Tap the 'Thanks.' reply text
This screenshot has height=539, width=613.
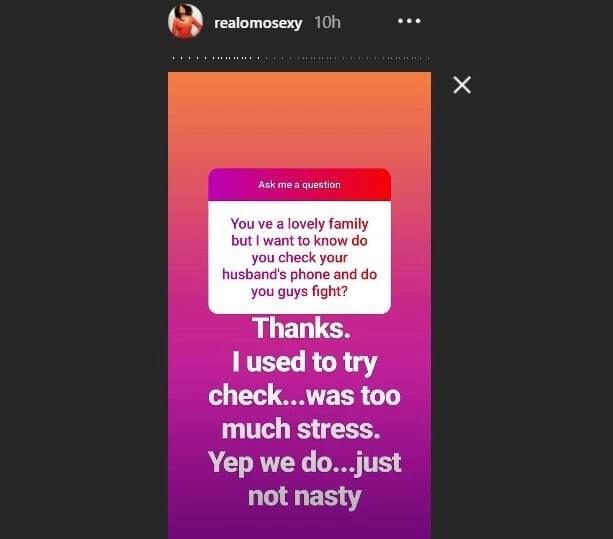coord(301,328)
